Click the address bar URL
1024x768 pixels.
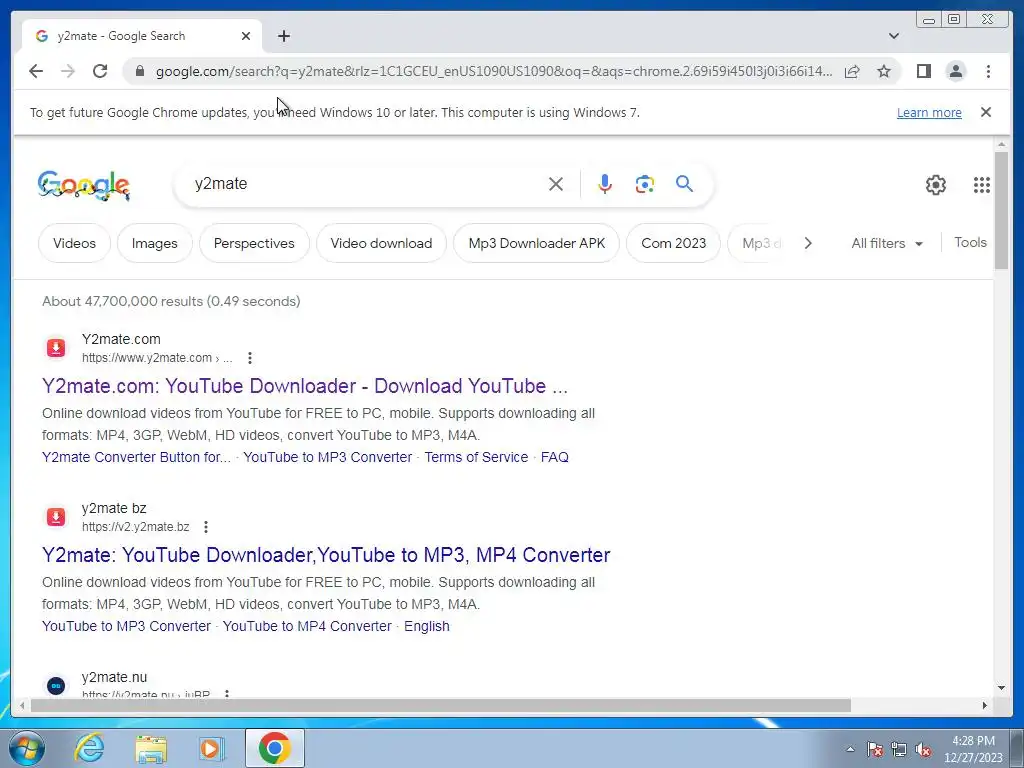[x=494, y=71]
